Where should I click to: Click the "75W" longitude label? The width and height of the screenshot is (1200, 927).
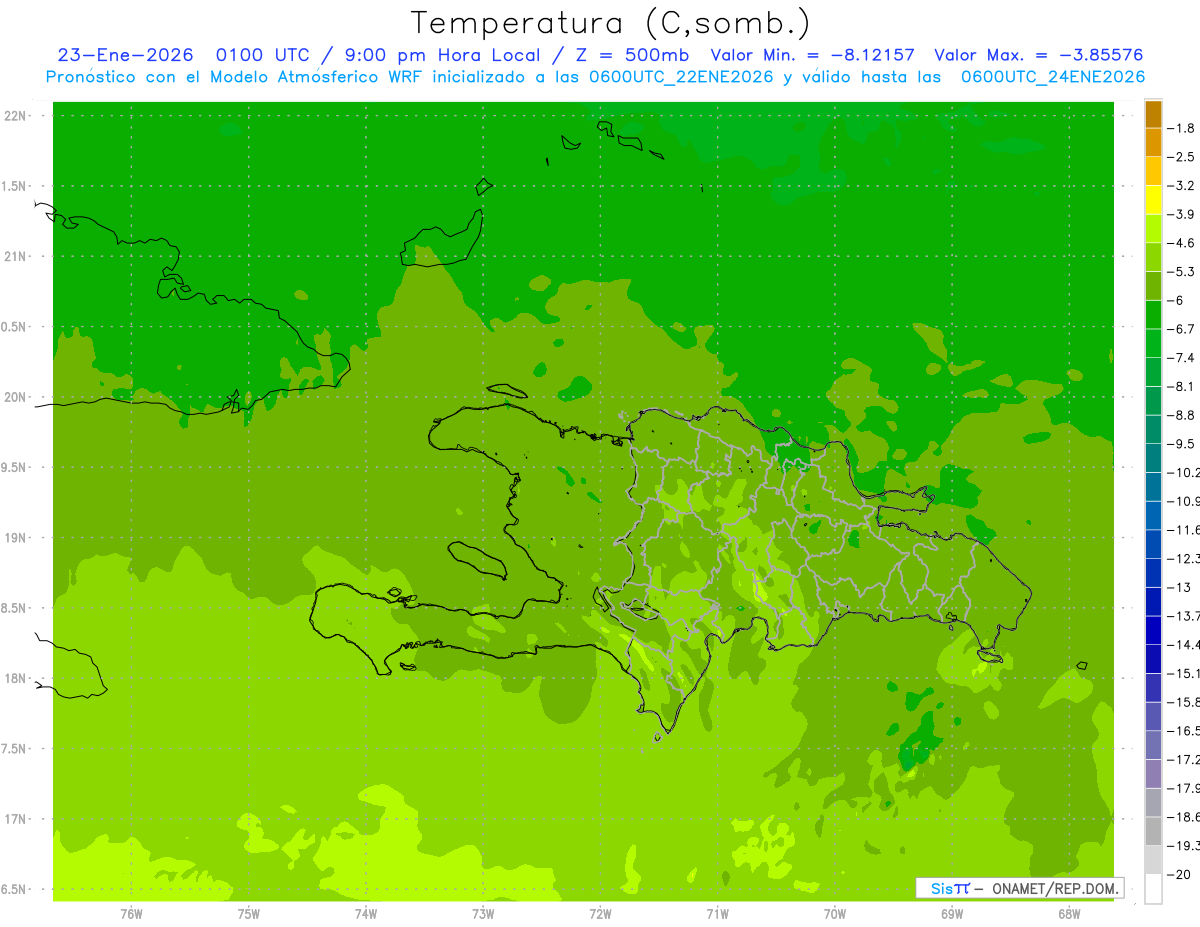[x=249, y=914]
